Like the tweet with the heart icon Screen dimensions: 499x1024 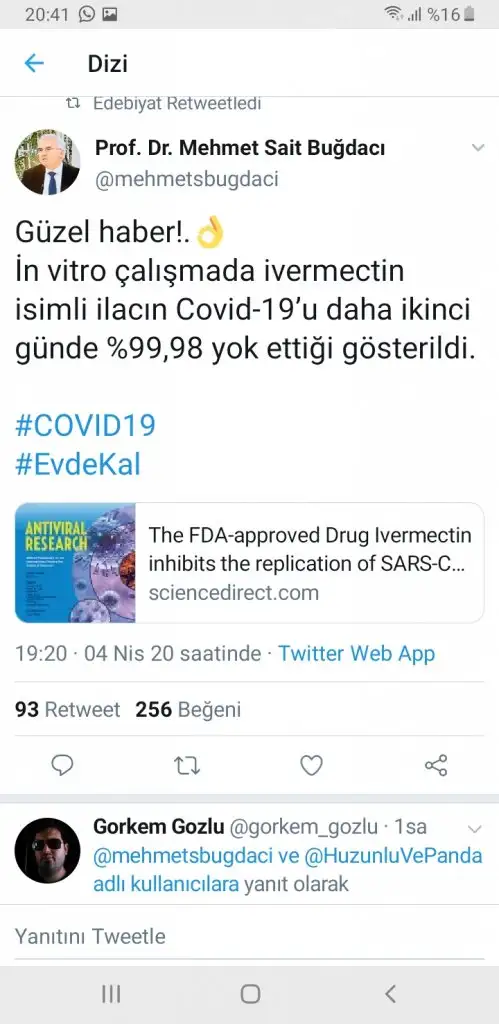tap(311, 765)
